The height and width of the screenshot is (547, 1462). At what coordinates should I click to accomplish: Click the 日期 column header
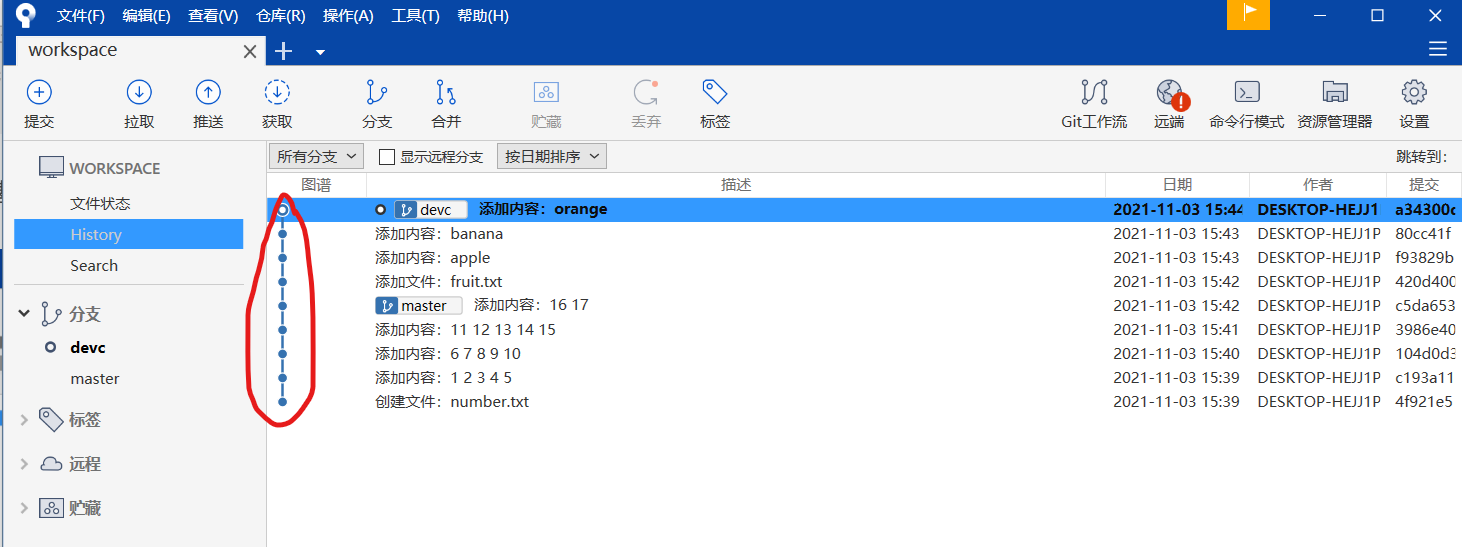[1177, 185]
